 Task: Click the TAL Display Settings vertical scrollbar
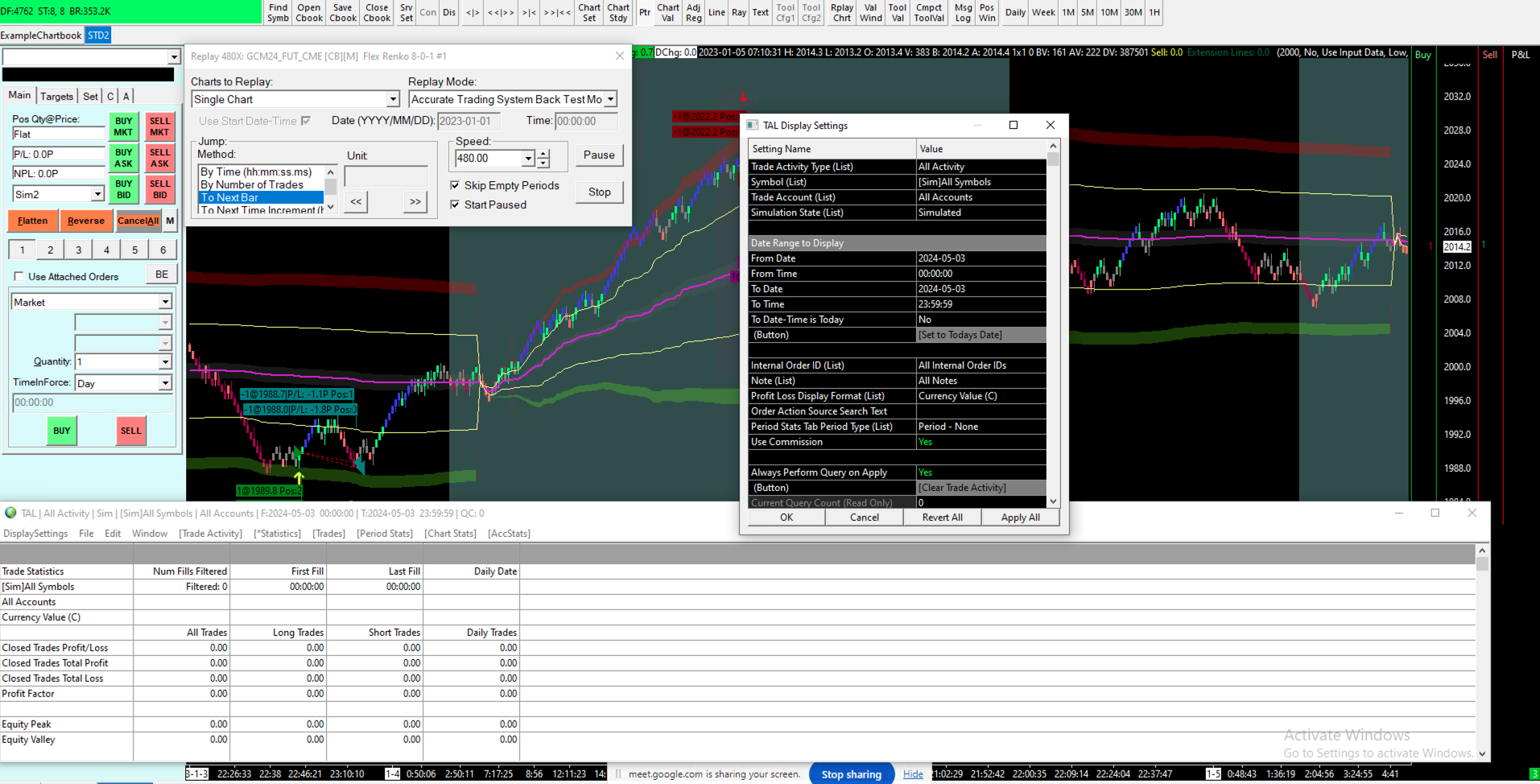pyautogui.click(x=1053, y=324)
